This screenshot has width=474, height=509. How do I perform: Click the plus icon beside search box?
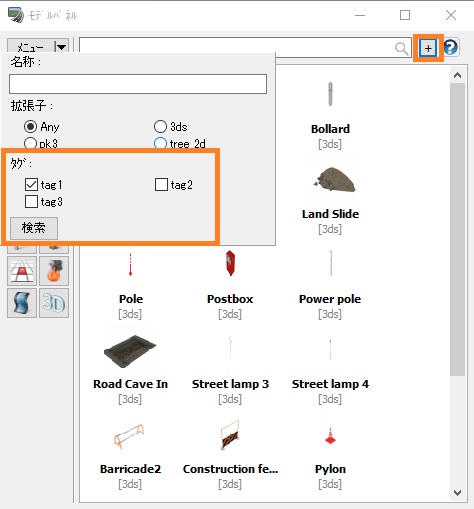(x=428, y=48)
